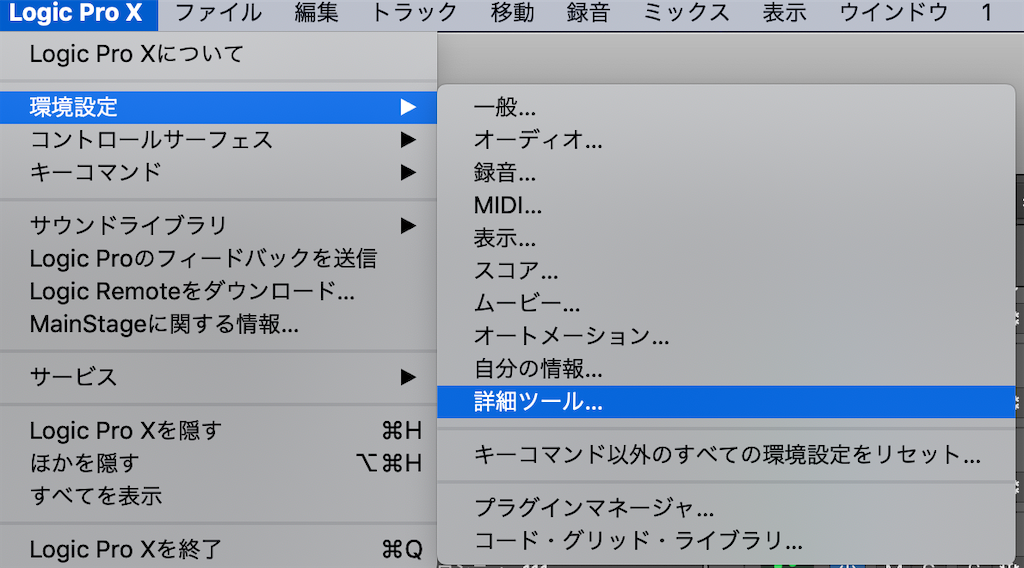The height and width of the screenshot is (568, 1024).
Task: Open the ミックス menu
Action: coord(686,14)
